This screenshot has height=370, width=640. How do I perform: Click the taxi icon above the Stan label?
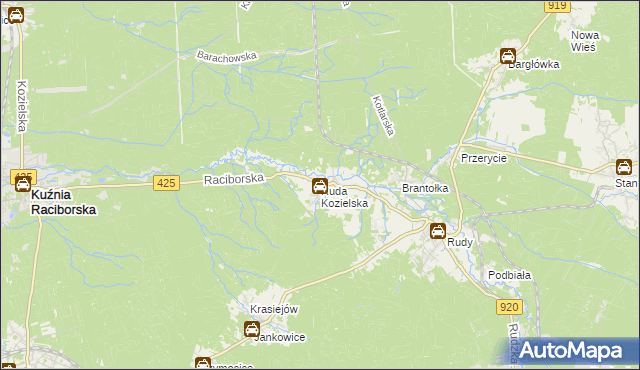[x=624, y=167]
